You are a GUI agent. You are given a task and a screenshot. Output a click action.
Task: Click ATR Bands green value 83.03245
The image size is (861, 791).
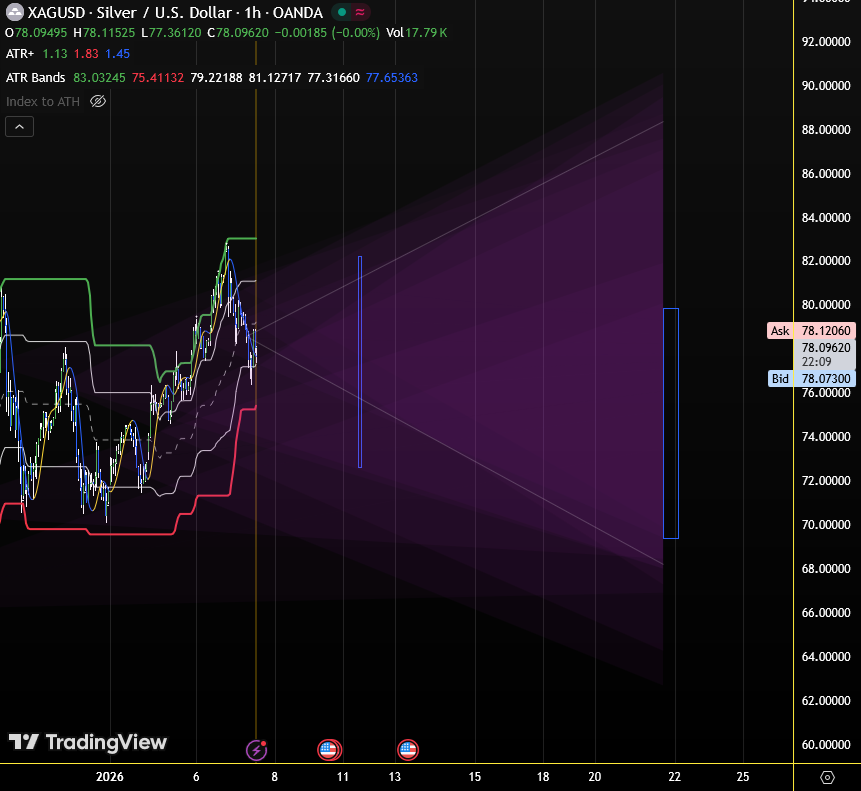point(99,77)
